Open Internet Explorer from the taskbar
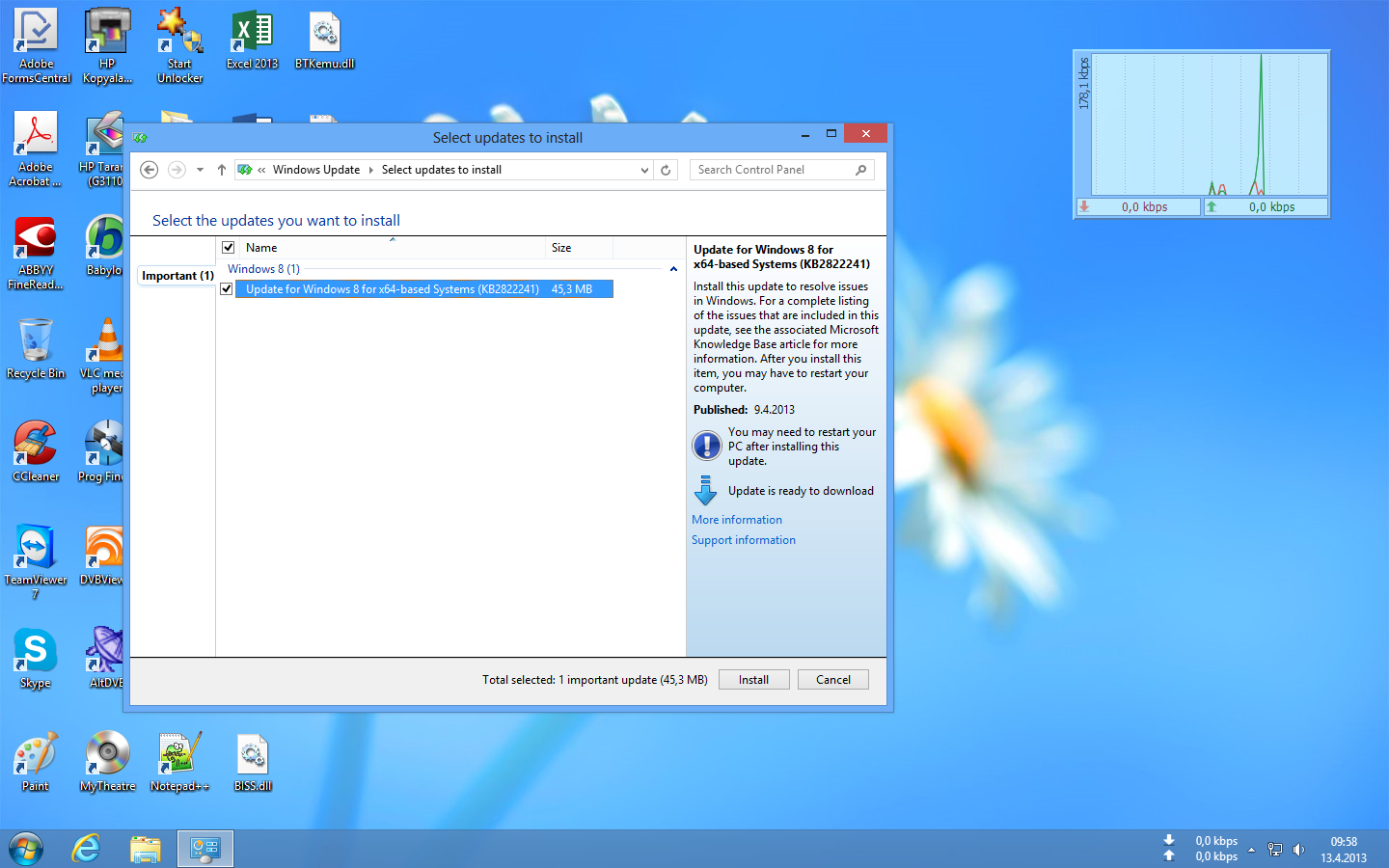This screenshot has height=868, width=1389. click(x=86, y=850)
